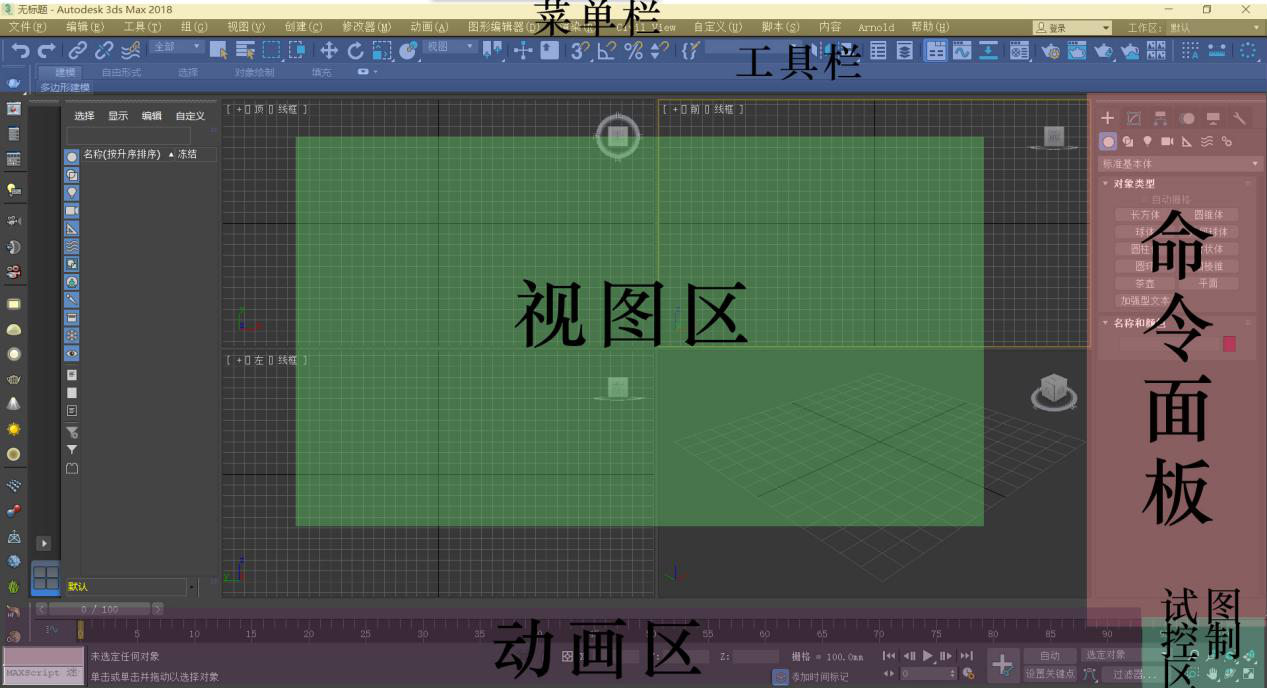Click the time slider showing 0 / 100
Screen dimensions: 1267x688
click(x=99, y=609)
